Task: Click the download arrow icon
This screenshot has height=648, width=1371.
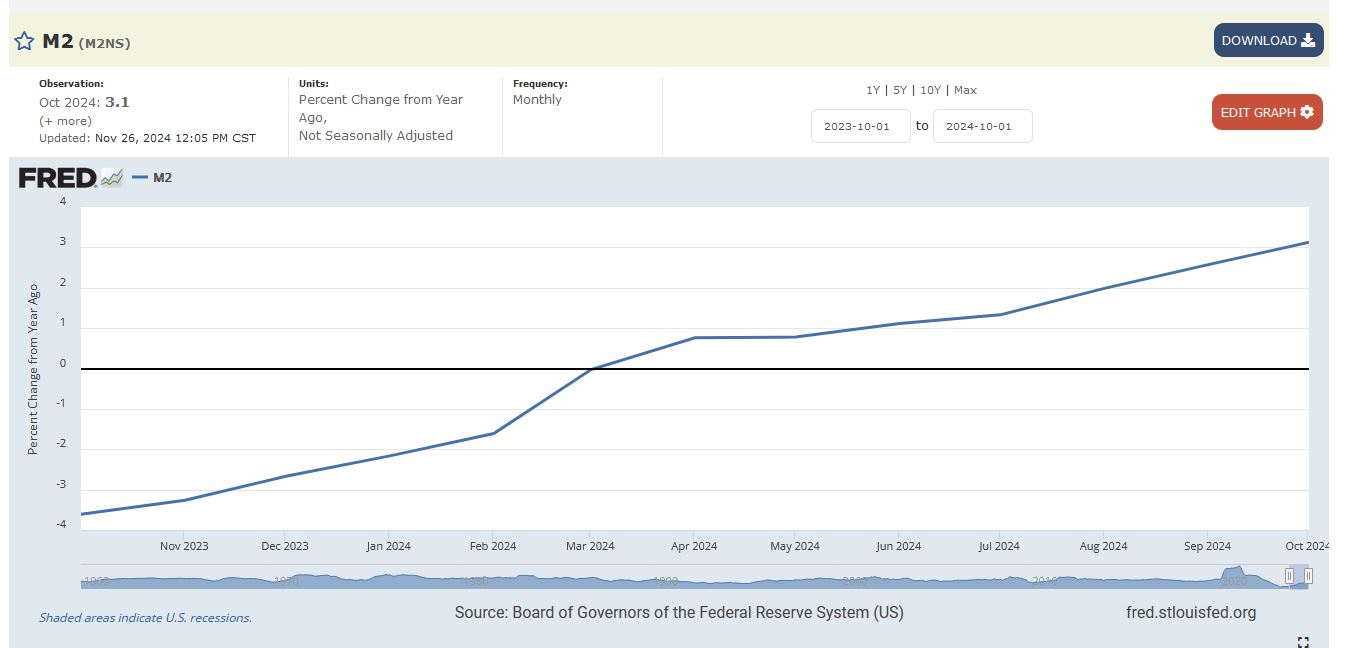Action: tap(1308, 41)
